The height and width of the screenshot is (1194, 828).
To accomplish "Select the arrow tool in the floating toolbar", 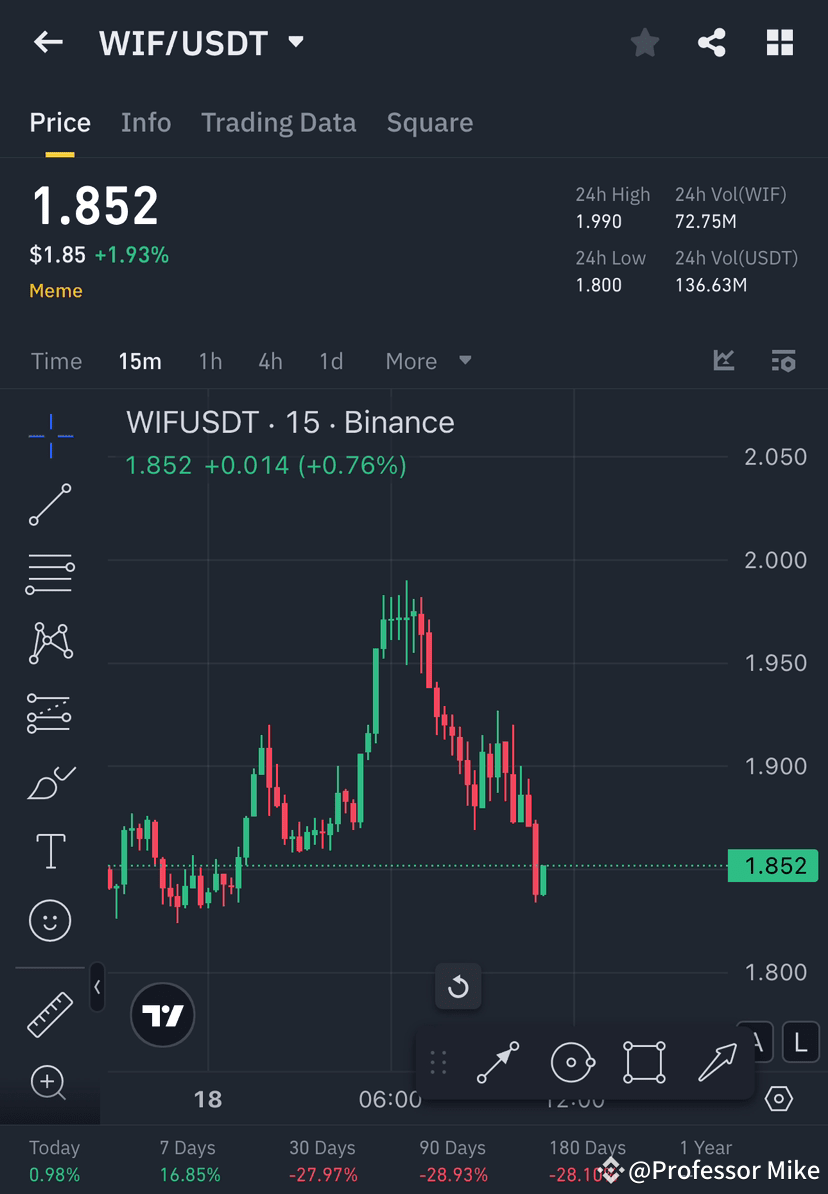I will point(716,1062).
